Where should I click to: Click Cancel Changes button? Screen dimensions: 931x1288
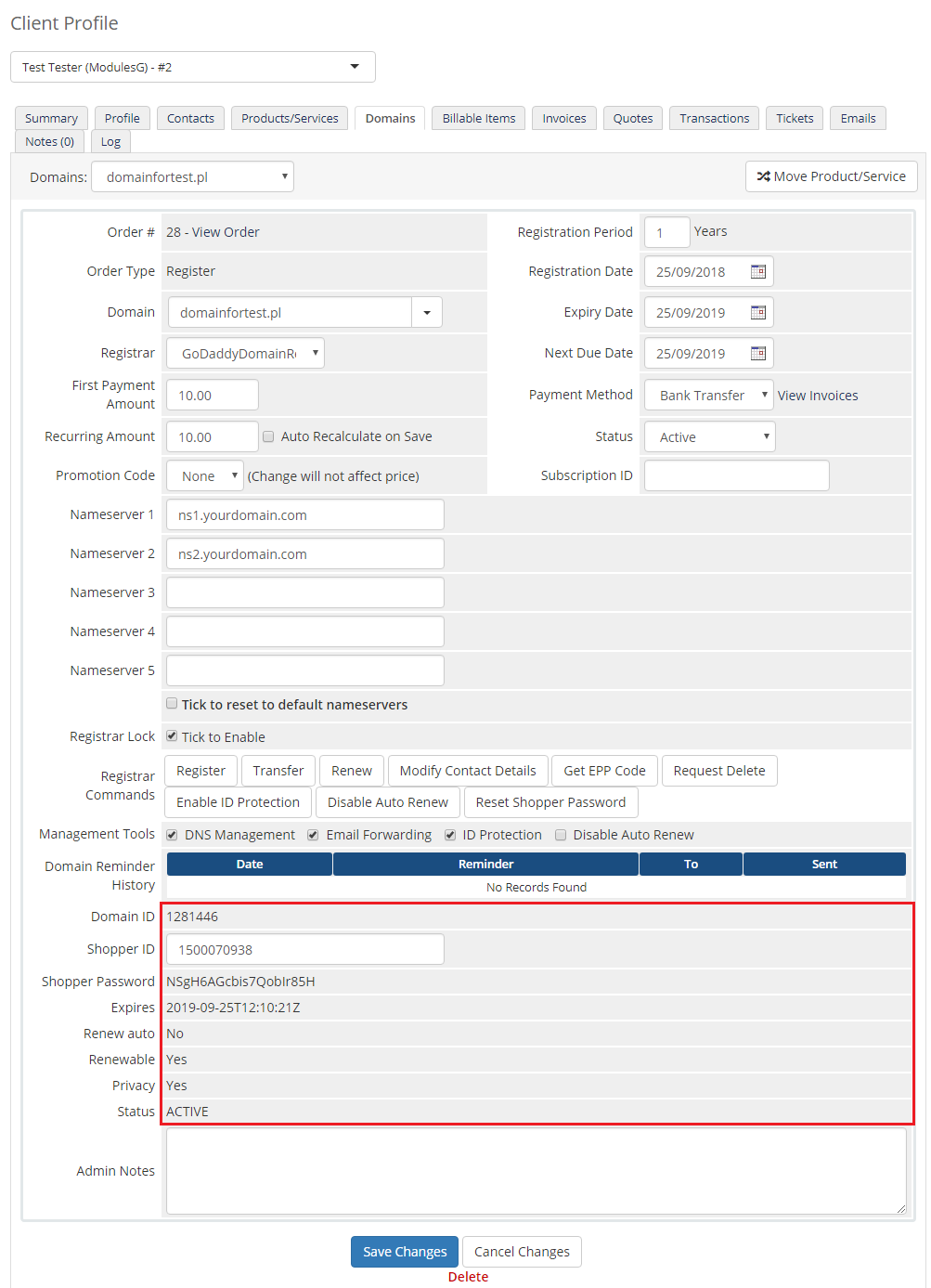(522, 1252)
